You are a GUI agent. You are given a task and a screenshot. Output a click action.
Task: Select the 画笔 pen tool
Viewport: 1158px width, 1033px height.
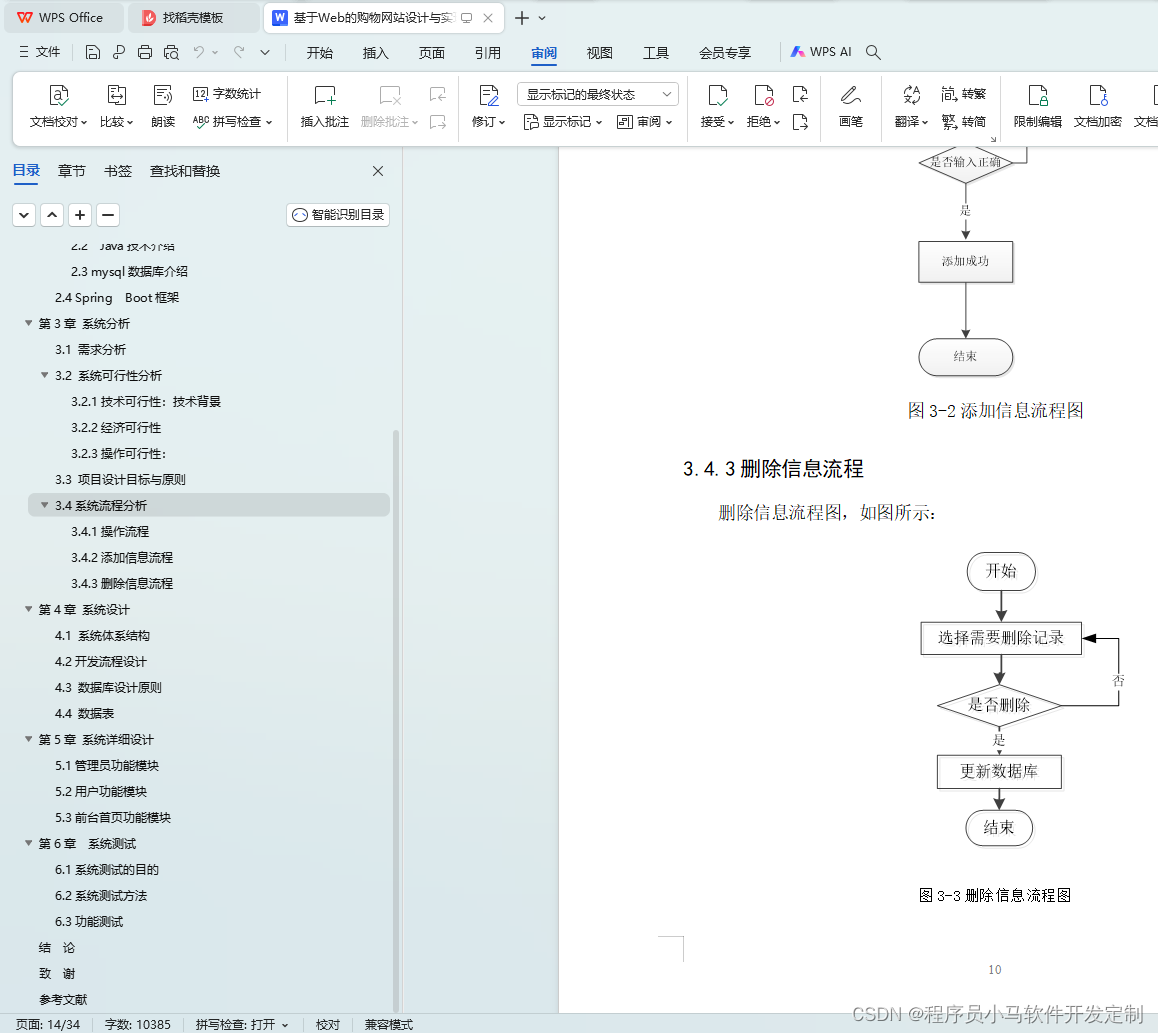851,106
